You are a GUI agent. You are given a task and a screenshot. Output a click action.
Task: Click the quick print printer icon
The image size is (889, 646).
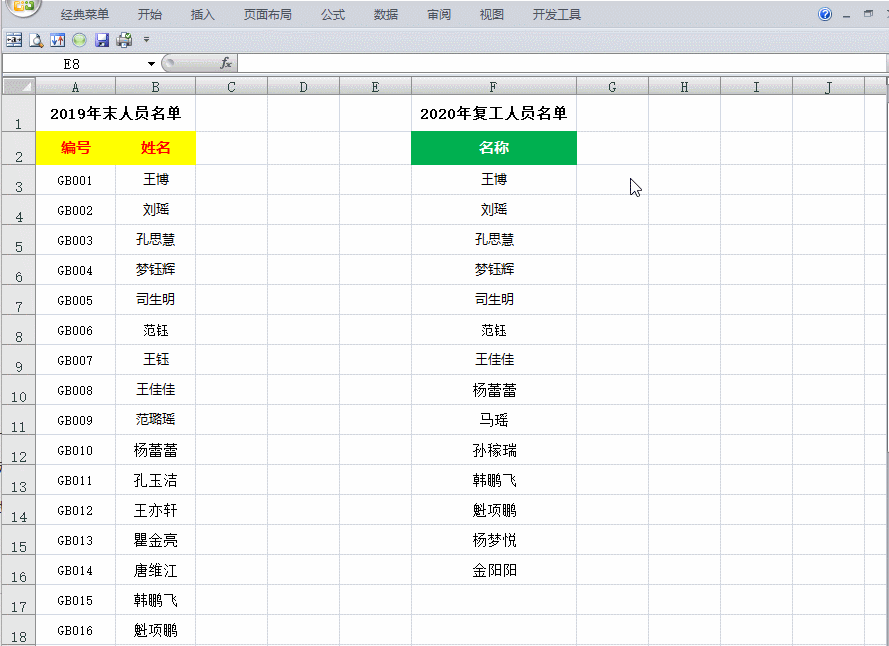pyautogui.click(x=124, y=40)
